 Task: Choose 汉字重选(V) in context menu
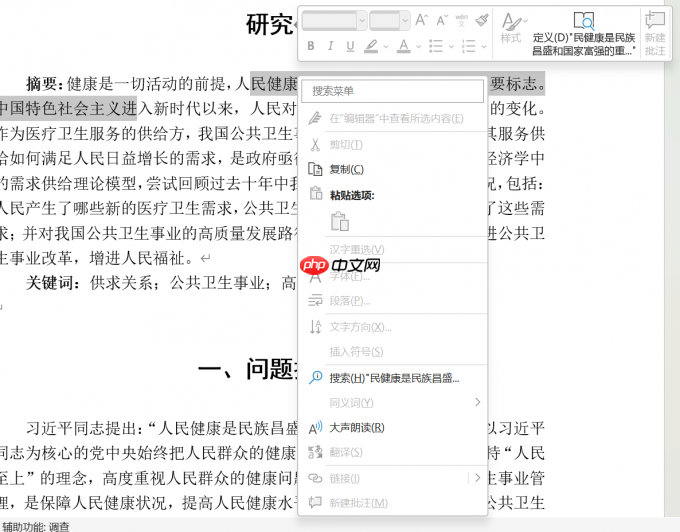[x=392, y=249]
